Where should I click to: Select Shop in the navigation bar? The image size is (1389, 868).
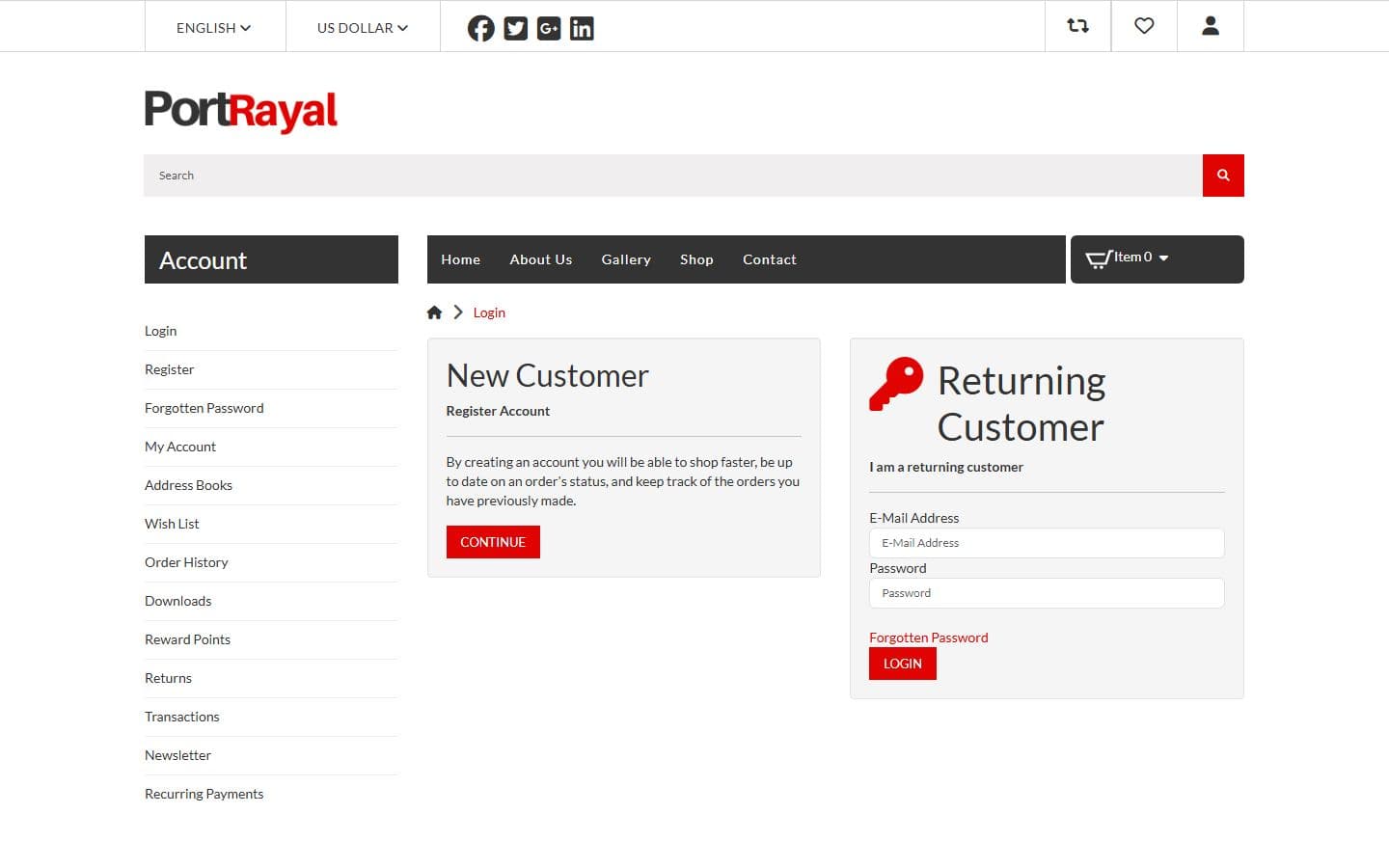(x=696, y=259)
